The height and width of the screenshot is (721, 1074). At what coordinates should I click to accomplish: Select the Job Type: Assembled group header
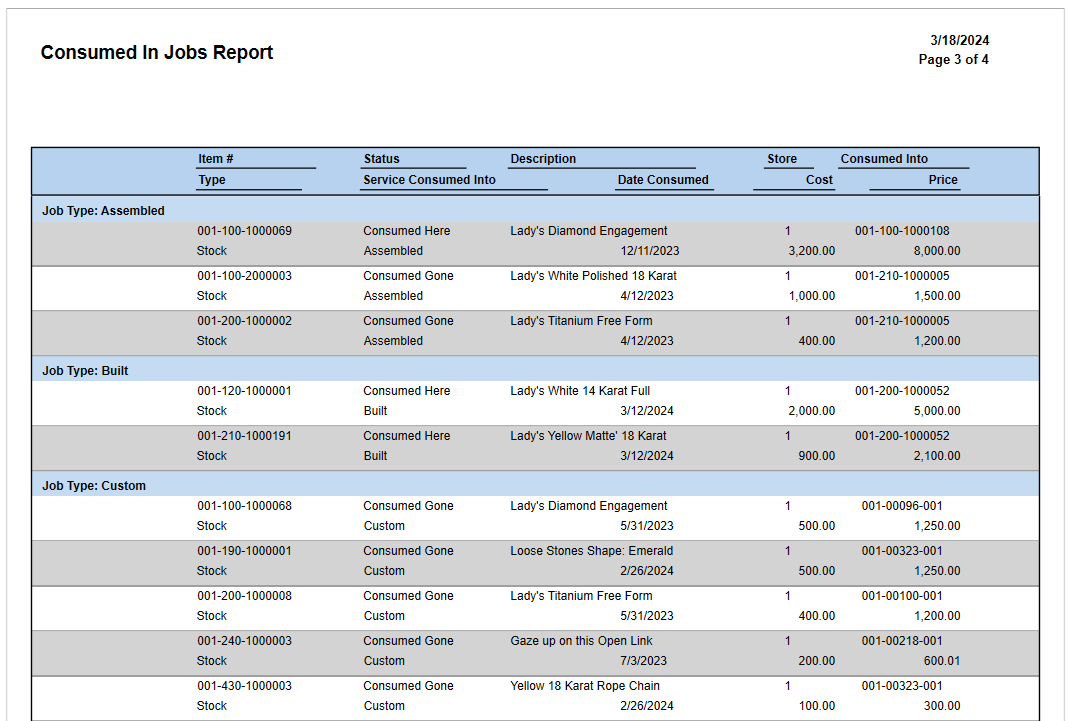click(x=103, y=211)
